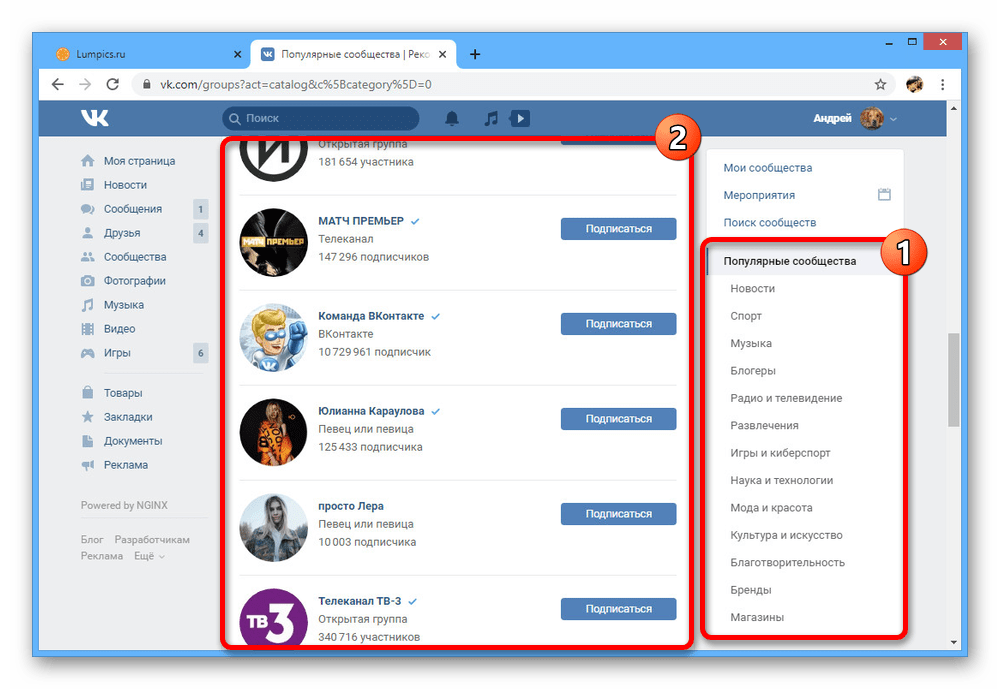1000x689 pixels.
Task: Click the verified checkmark next to Телеканал ТВ-3
Action: (x=413, y=602)
